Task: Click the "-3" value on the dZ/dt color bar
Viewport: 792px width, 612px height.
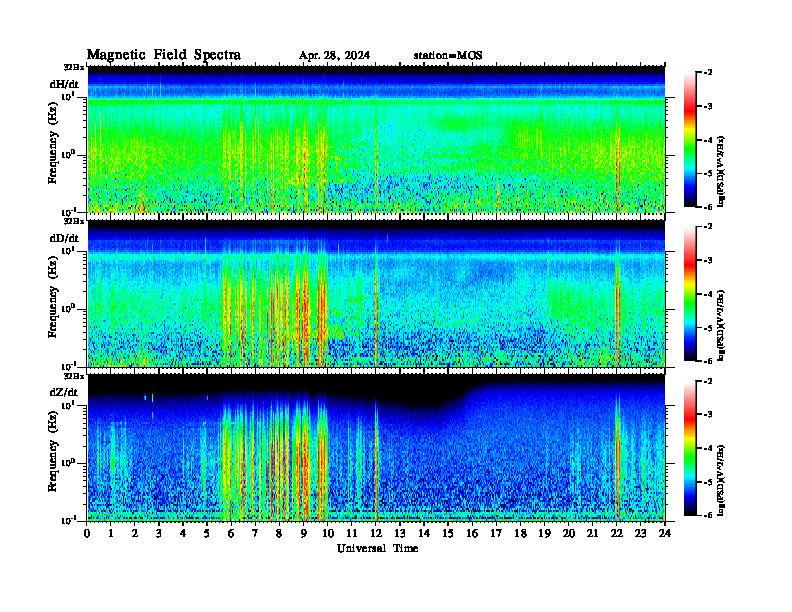Action: pos(708,414)
